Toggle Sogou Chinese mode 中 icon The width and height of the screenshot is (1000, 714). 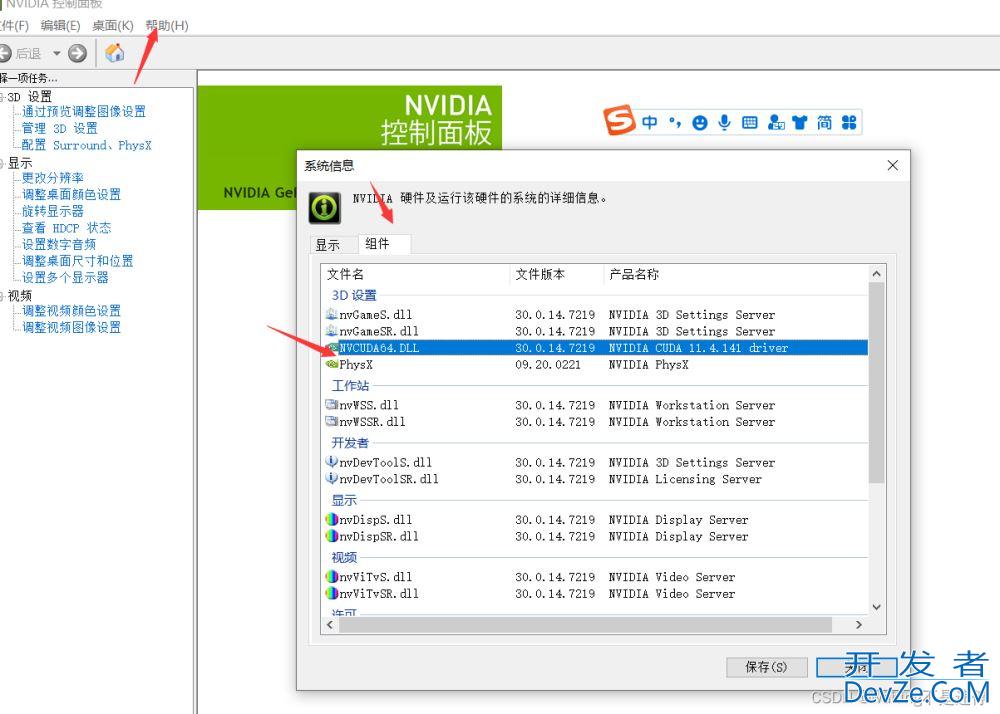point(649,122)
